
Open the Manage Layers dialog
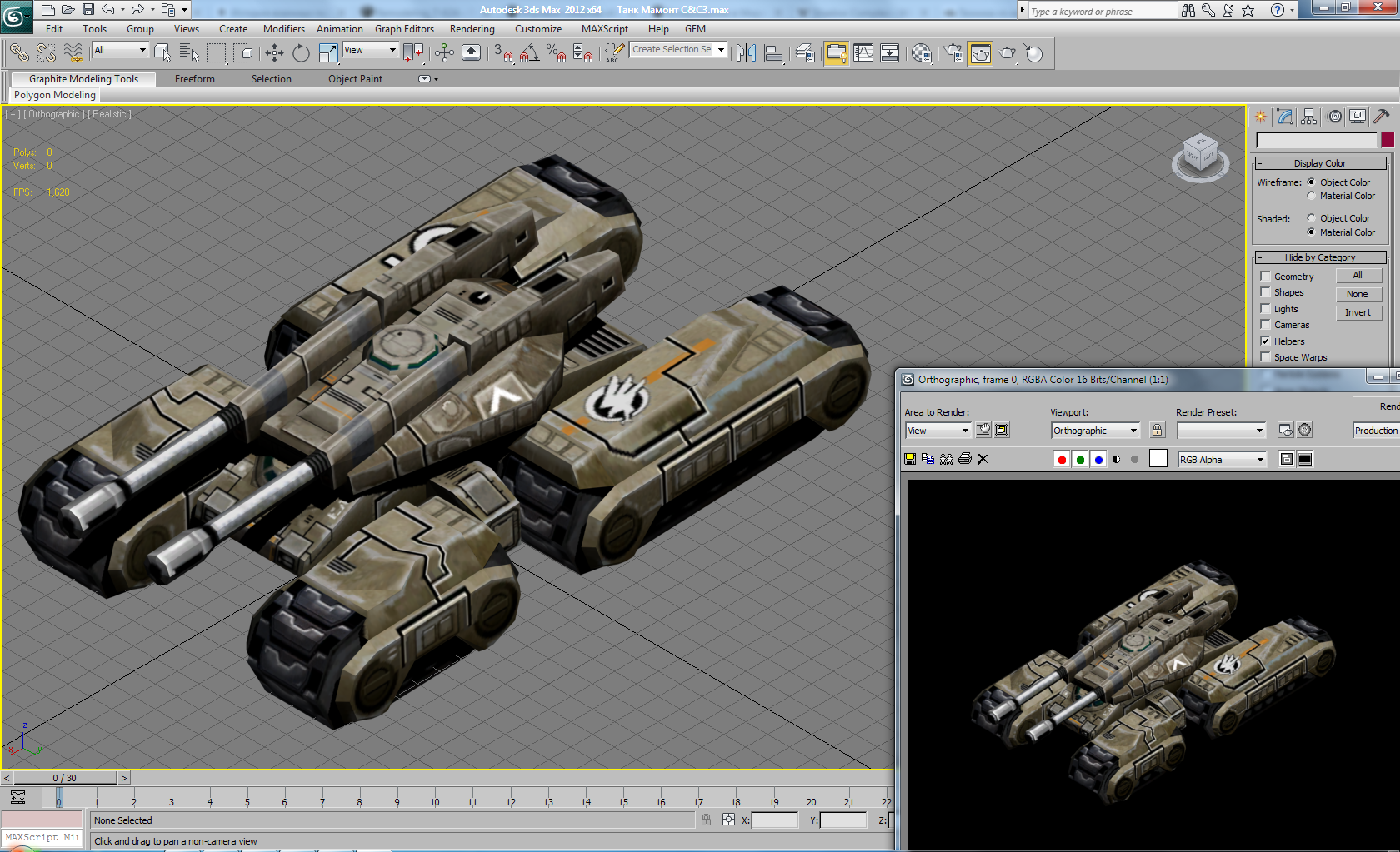(x=805, y=53)
